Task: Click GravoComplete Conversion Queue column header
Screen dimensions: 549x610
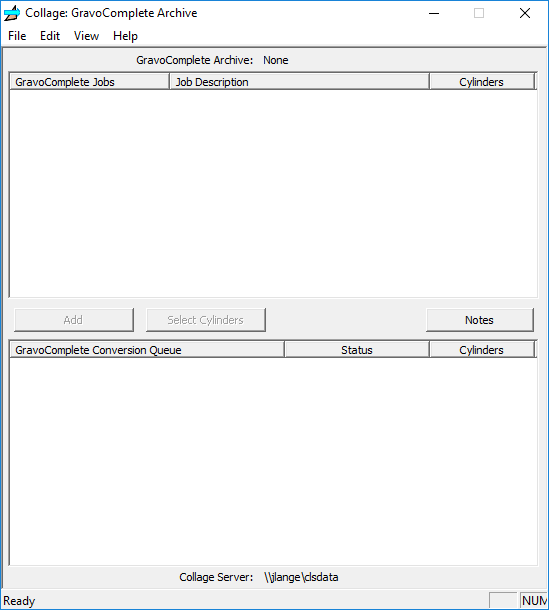Action: click(x=147, y=350)
